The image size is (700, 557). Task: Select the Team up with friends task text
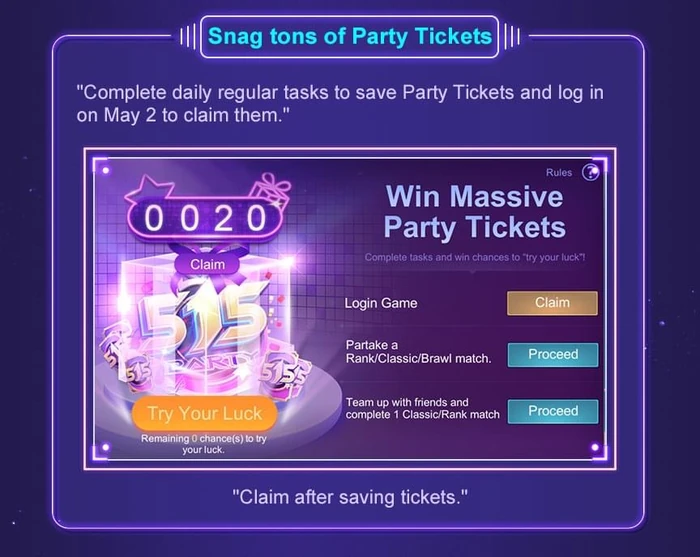click(422, 408)
